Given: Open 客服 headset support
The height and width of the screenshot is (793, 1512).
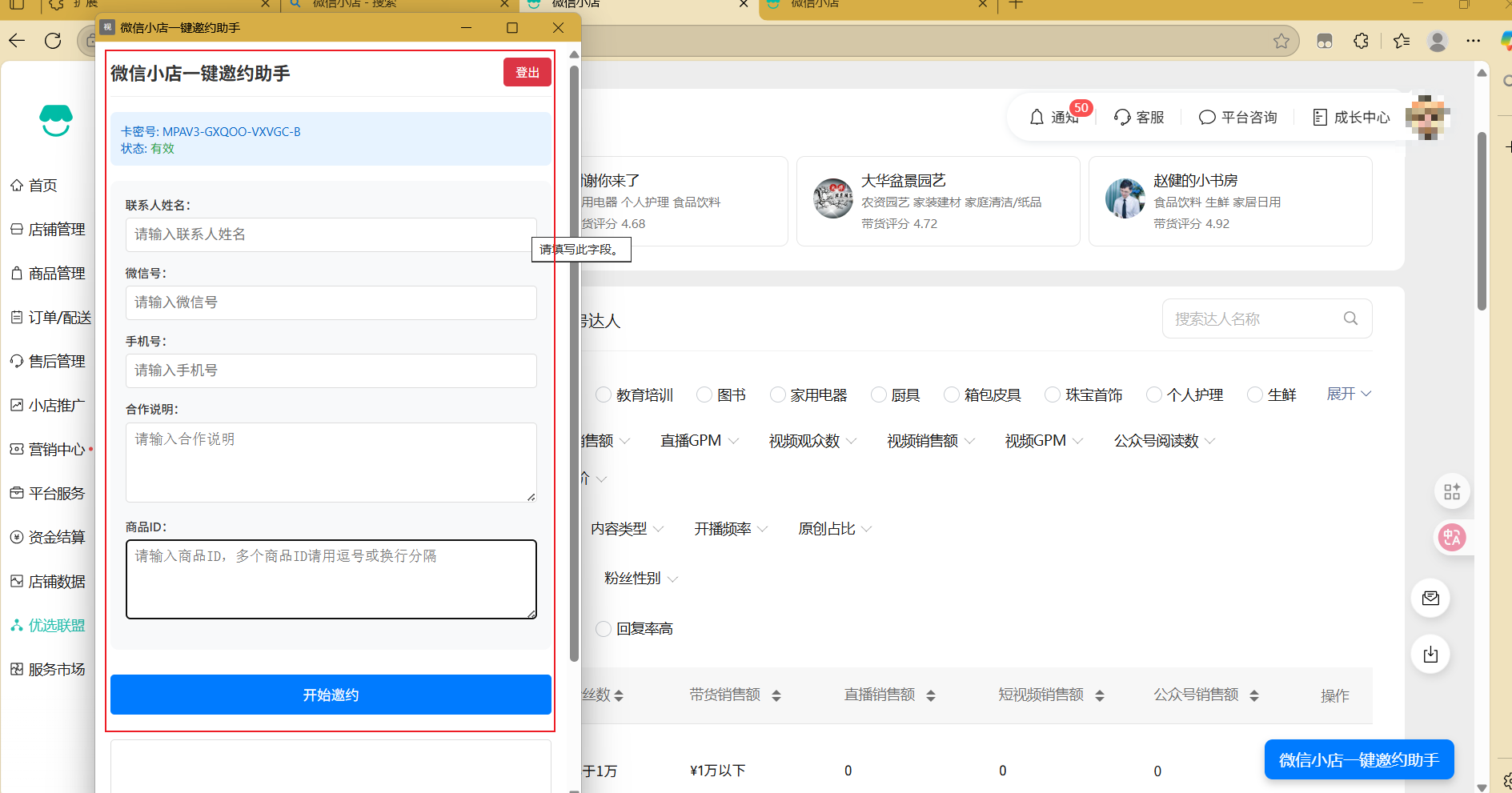Looking at the screenshot, I should [1139, 117].
